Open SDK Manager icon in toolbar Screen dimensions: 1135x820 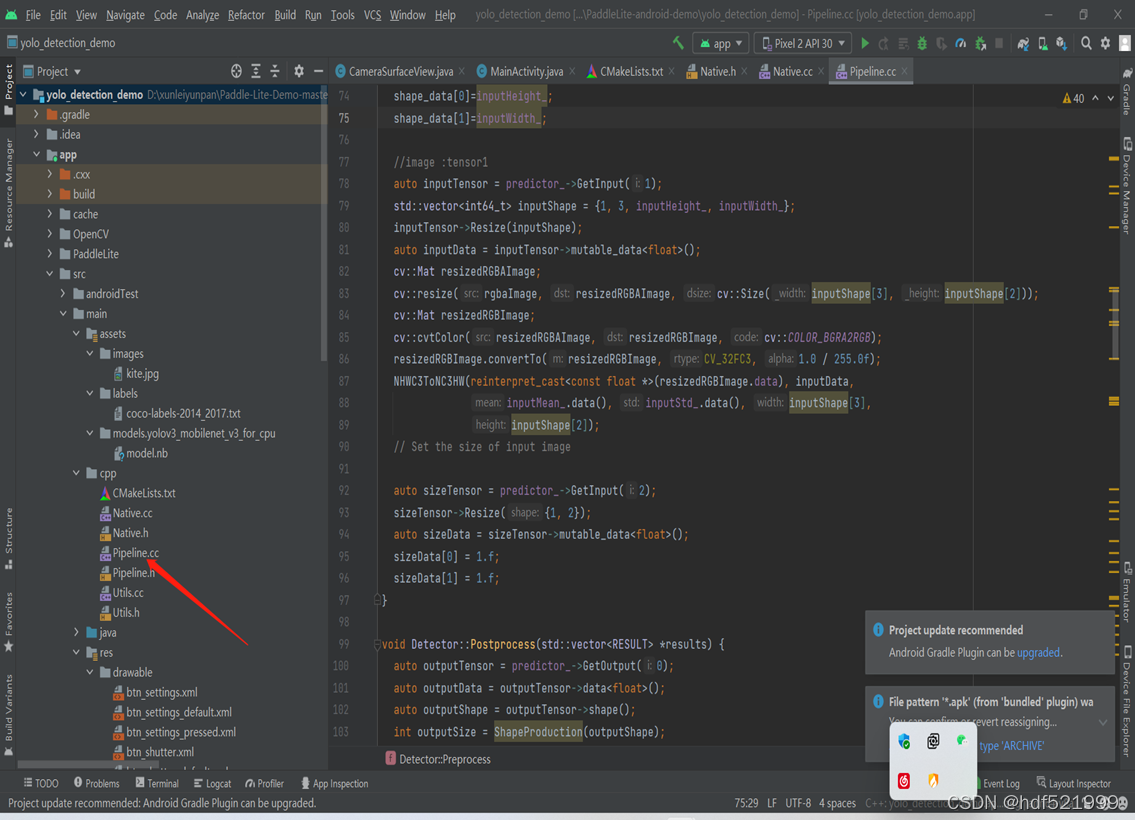(x=1061, y=43)
